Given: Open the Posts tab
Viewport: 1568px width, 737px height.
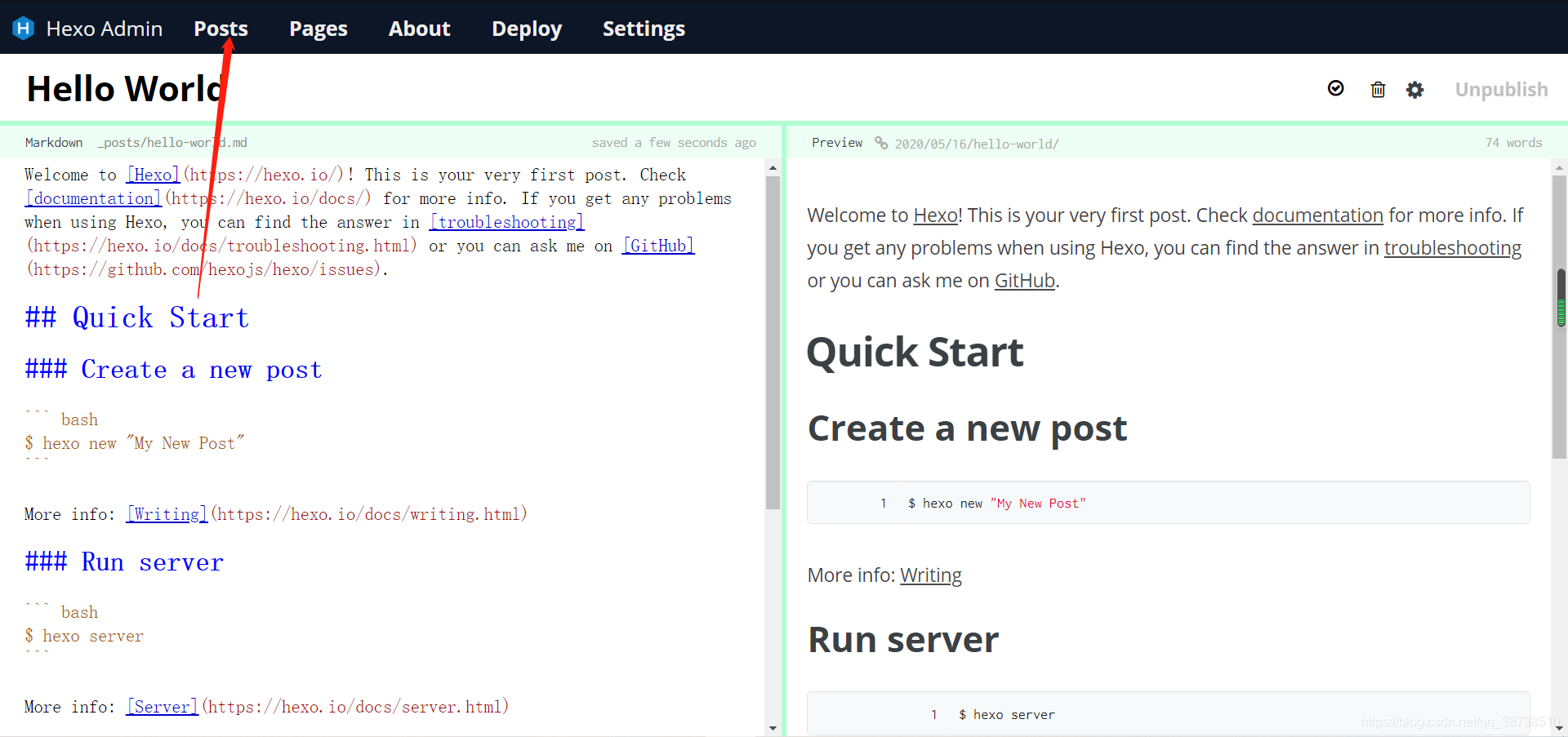Looking at the screenshot, I should [x=220, y=29].
